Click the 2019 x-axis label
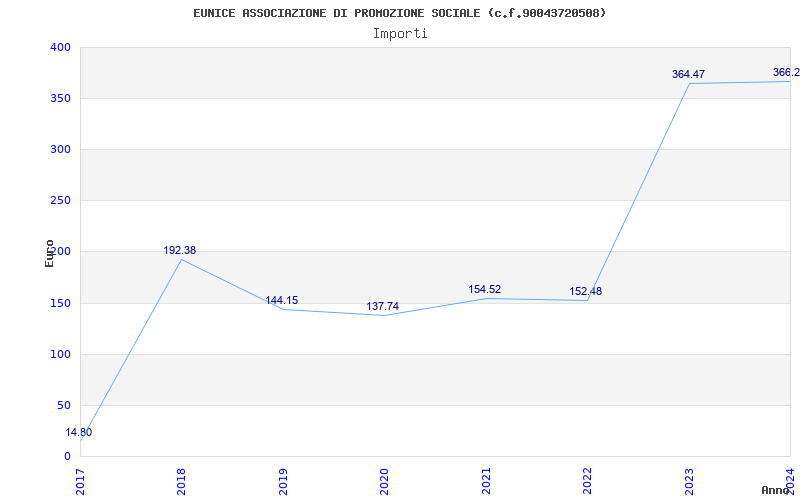This screenshot has height=500, width=800. [x=283, y=481]
